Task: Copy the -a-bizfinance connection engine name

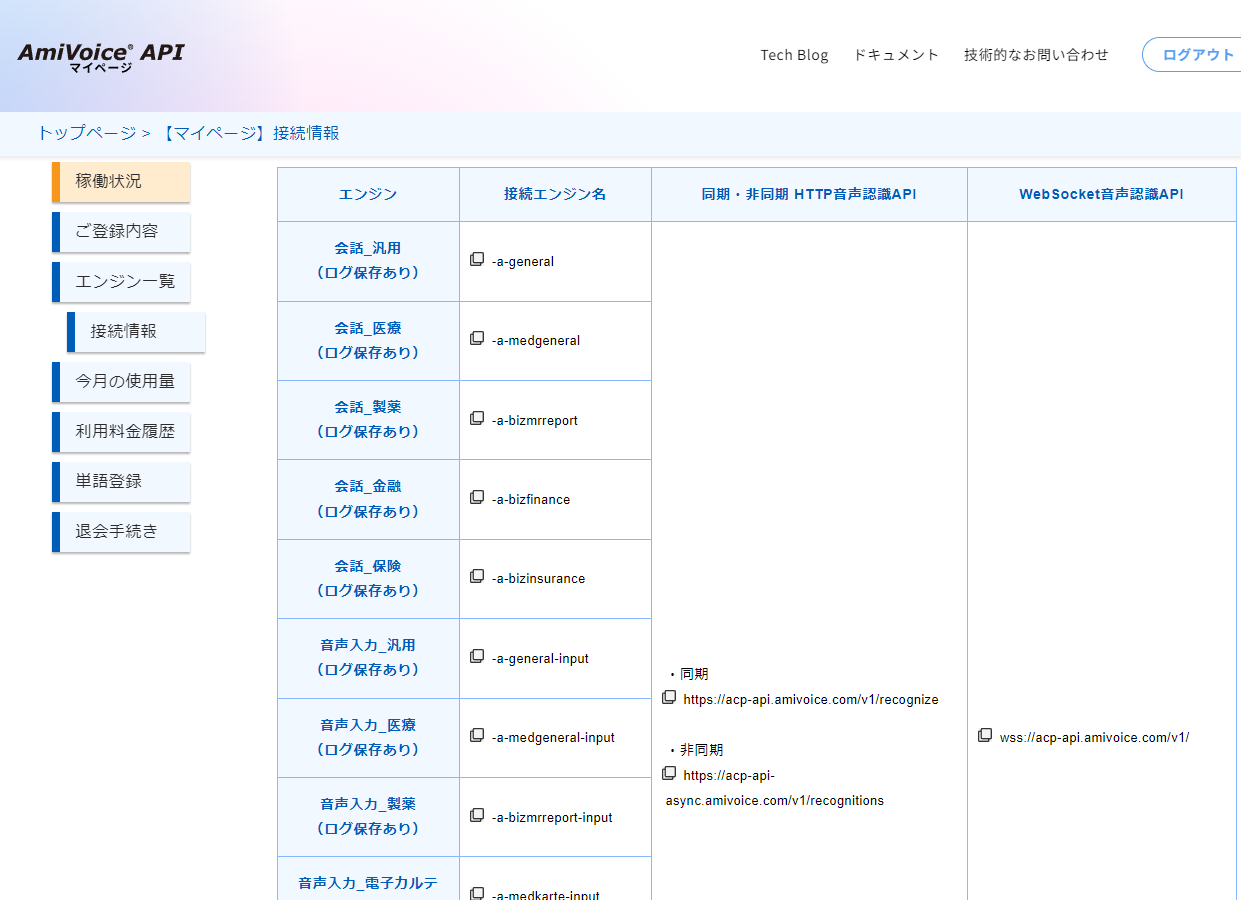Action: (x=477, y=496)
